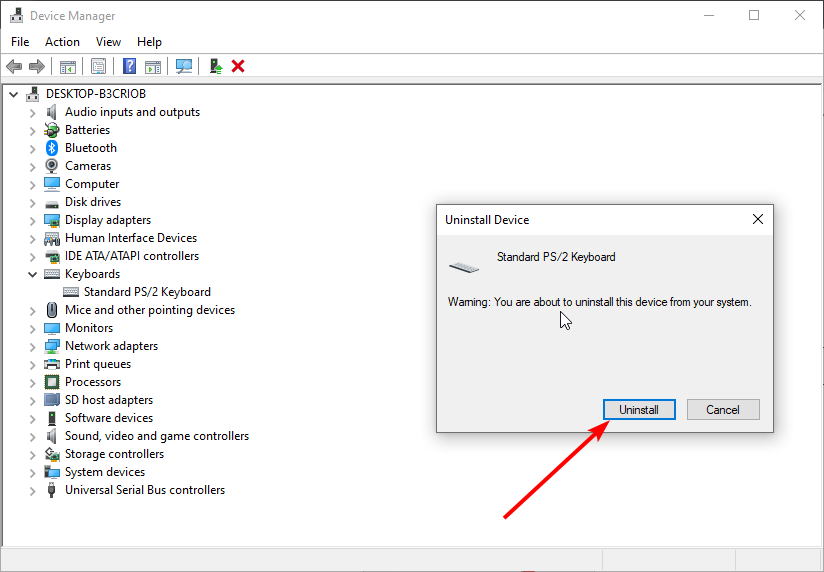Open the Properties toolbar icon
824x572 pixels.
[98, 66]
